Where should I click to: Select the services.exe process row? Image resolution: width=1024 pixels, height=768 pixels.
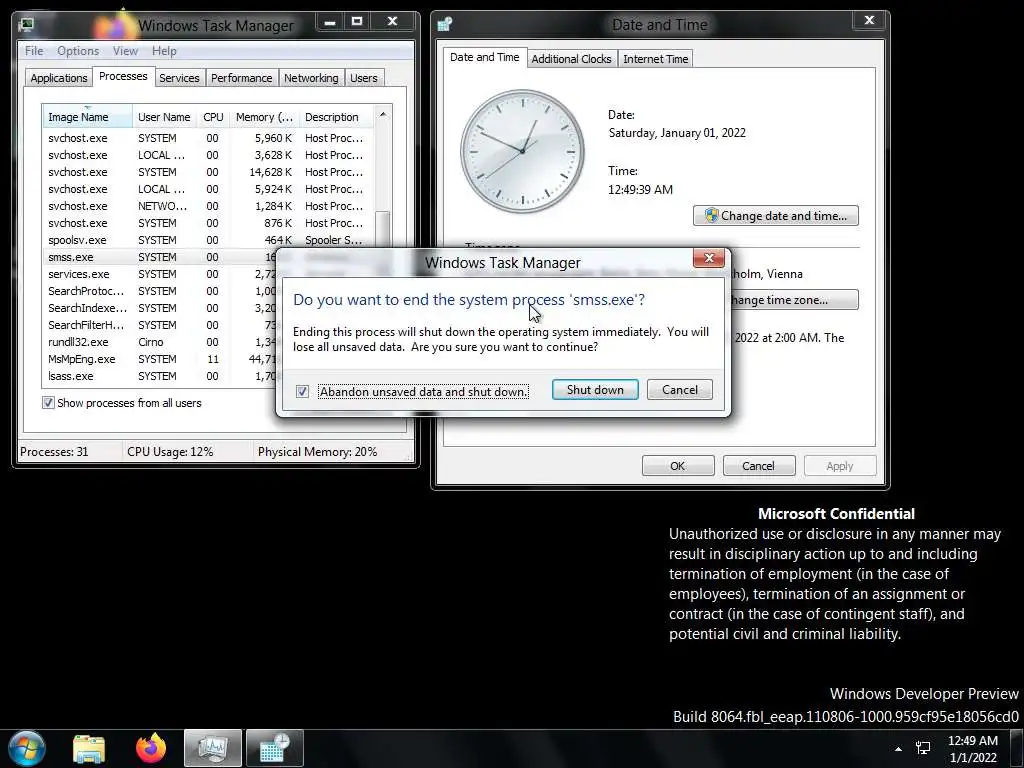[160, 274]
